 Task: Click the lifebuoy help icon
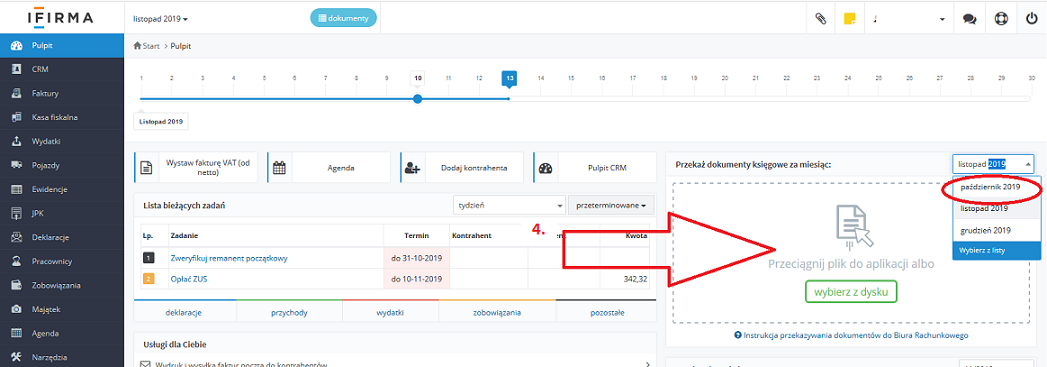1000,19
